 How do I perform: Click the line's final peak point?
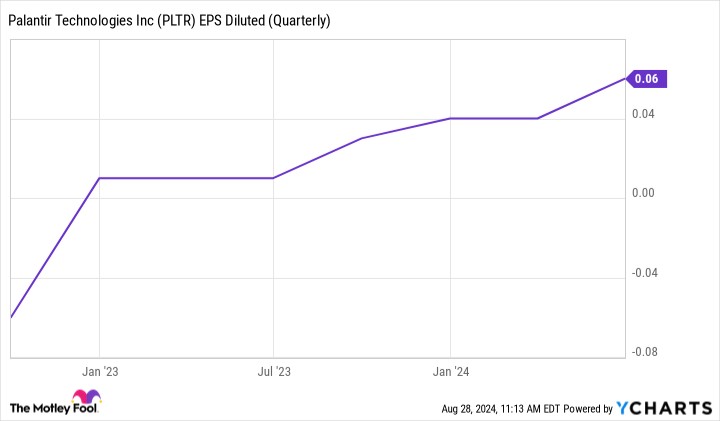[625, 78]
